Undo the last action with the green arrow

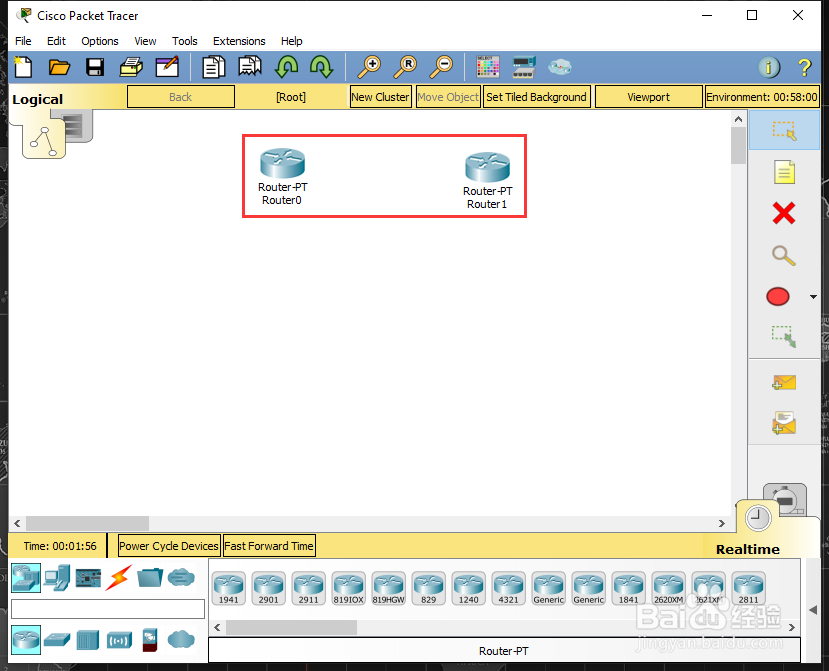(287, 67)
